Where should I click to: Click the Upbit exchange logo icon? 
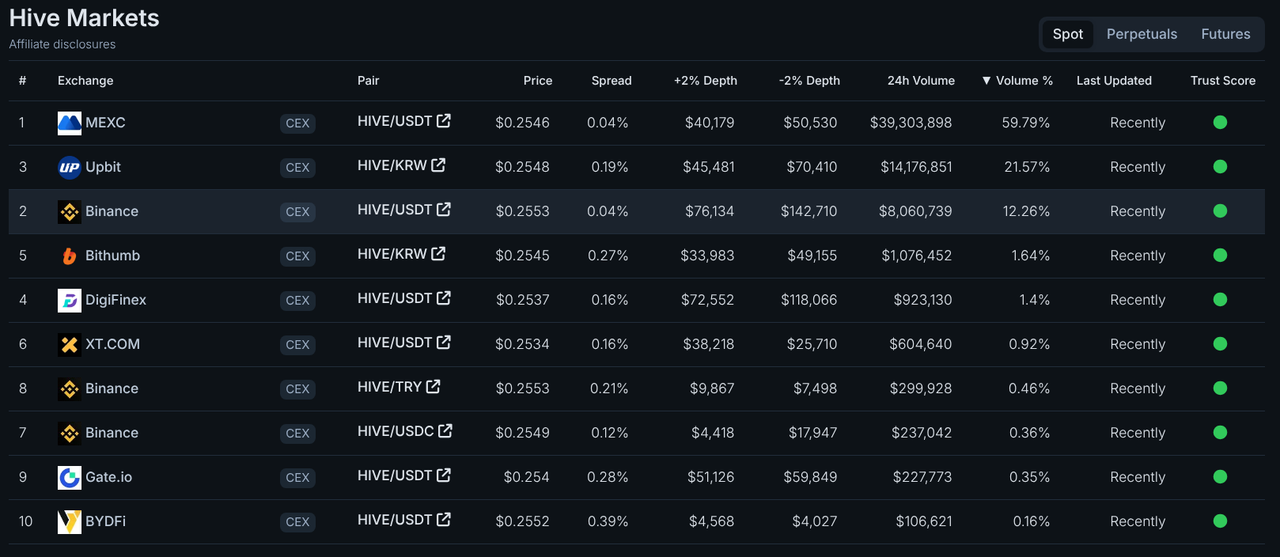point(69,167)
